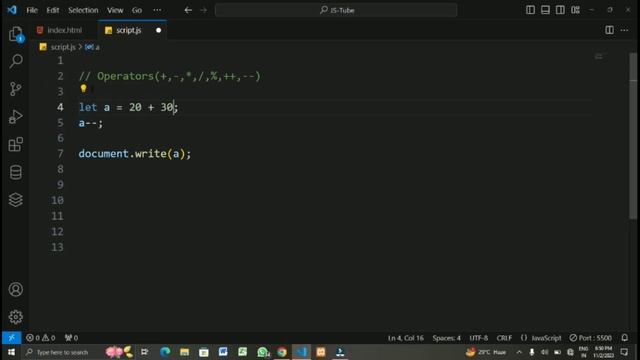
Task: Open the Search view in activity bar
Action: pos(16,61)
